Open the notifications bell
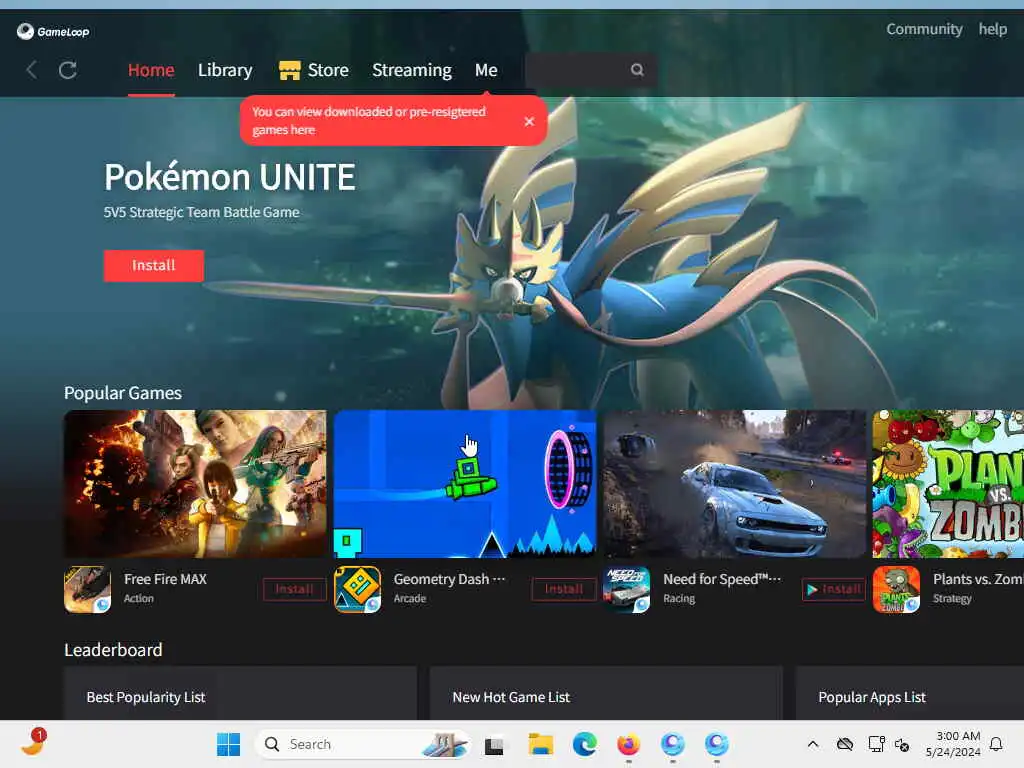Image resolution: width=1024 pixels, height=768 pixels. [996, 744]
